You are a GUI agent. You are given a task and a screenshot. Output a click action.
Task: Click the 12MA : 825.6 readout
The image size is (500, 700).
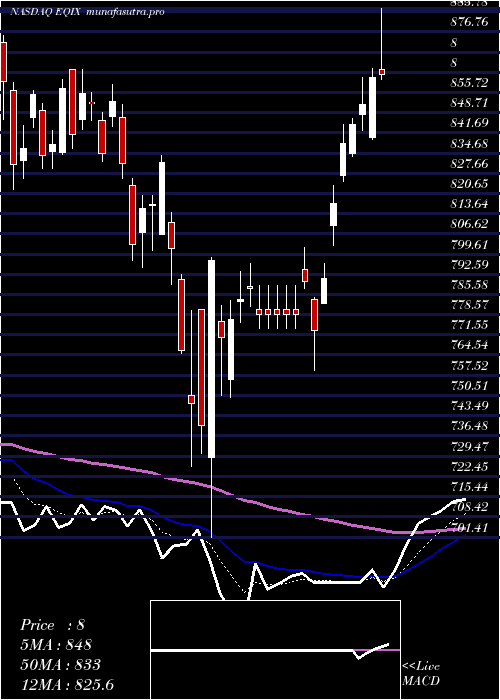pyautogui.click(x=67, y=684)
